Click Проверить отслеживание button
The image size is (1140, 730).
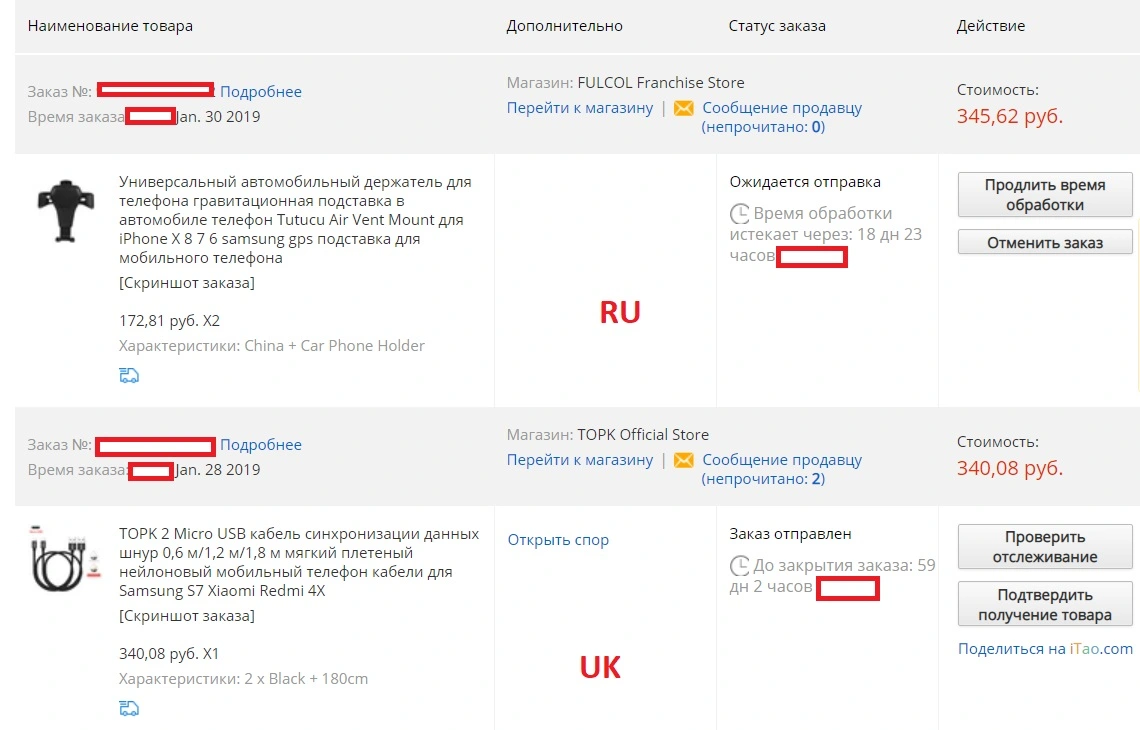(x=1045, y=547)
